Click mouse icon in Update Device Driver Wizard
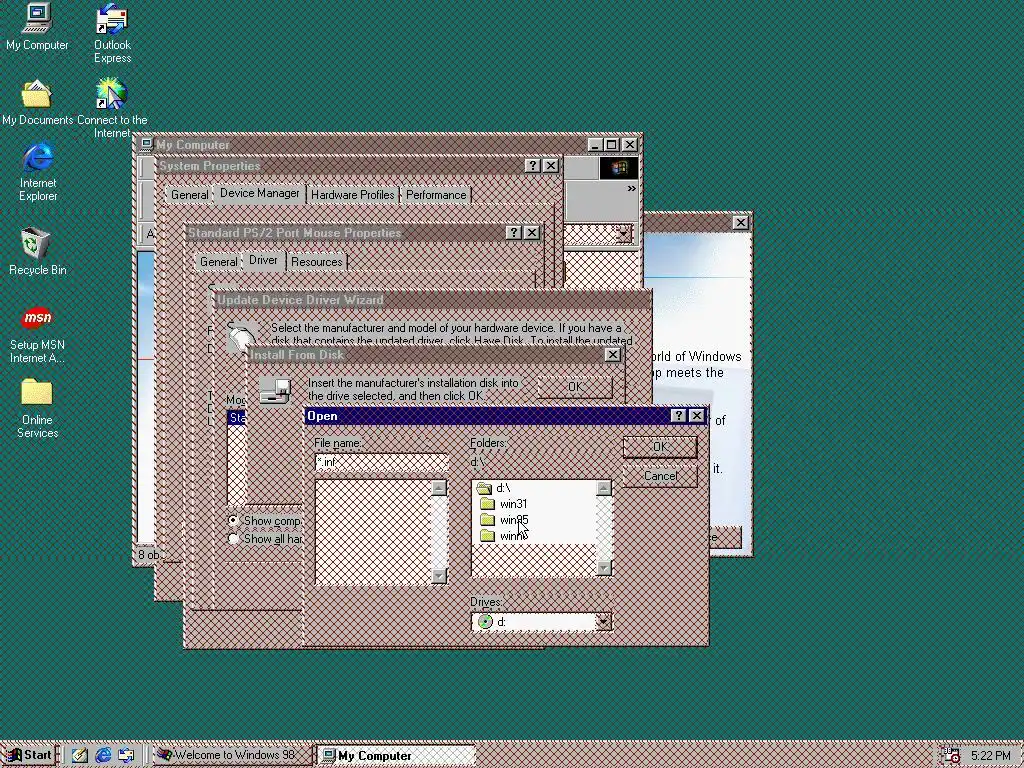The image size is (1024, 768). (x=240, y=336)
